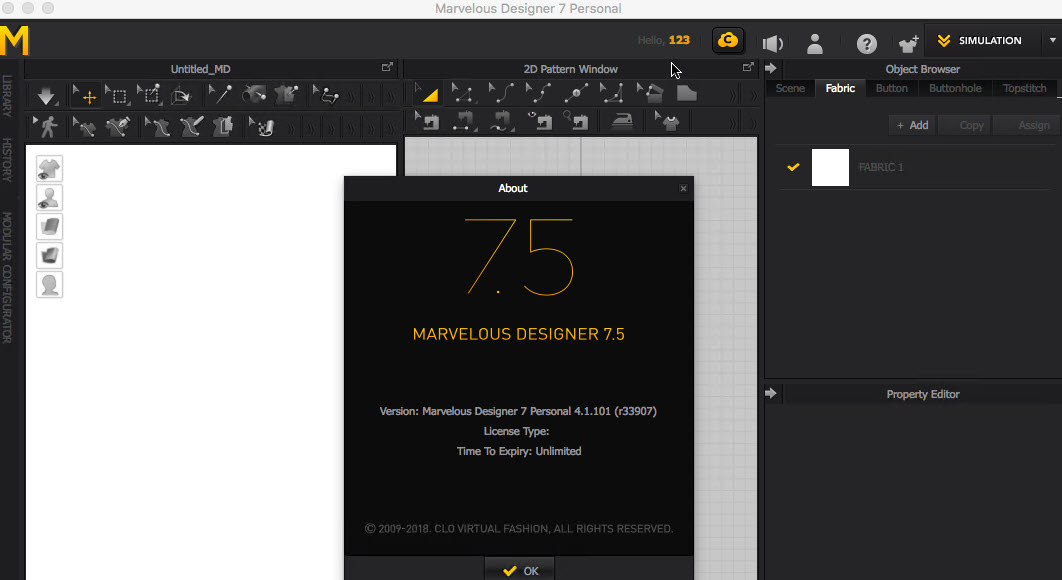1062x580 pixels.
Task: Pop out the Untitled_MD 3D window
Action: coord(387,67)
